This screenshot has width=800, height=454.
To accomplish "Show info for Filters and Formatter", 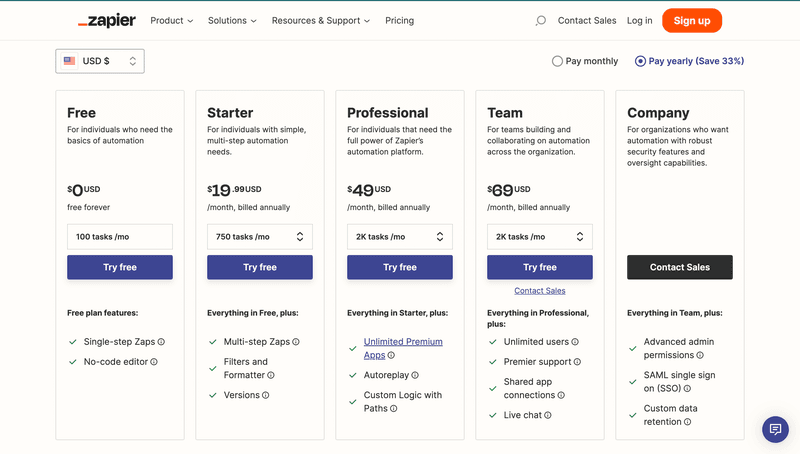I will (271, 375).
